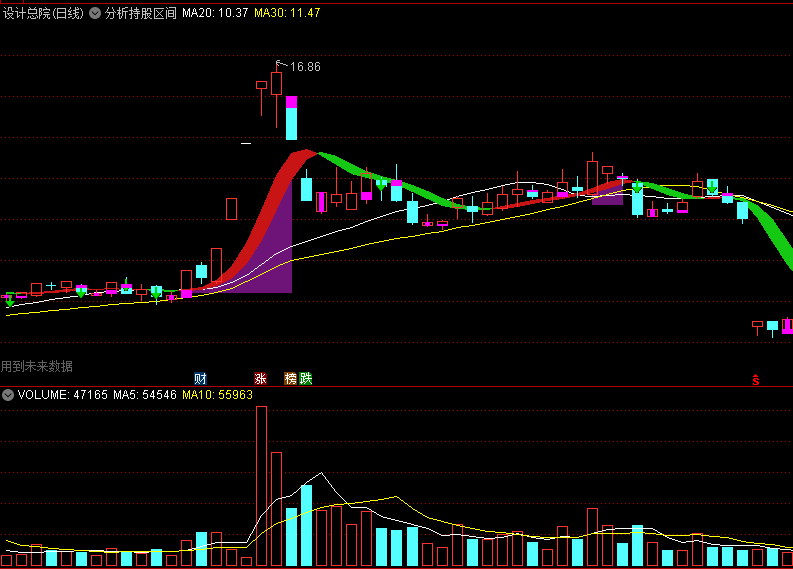The width and height of the screenshot is (793, 569).
Task: Click the 16.86 high price label
Action: (305, 67)
